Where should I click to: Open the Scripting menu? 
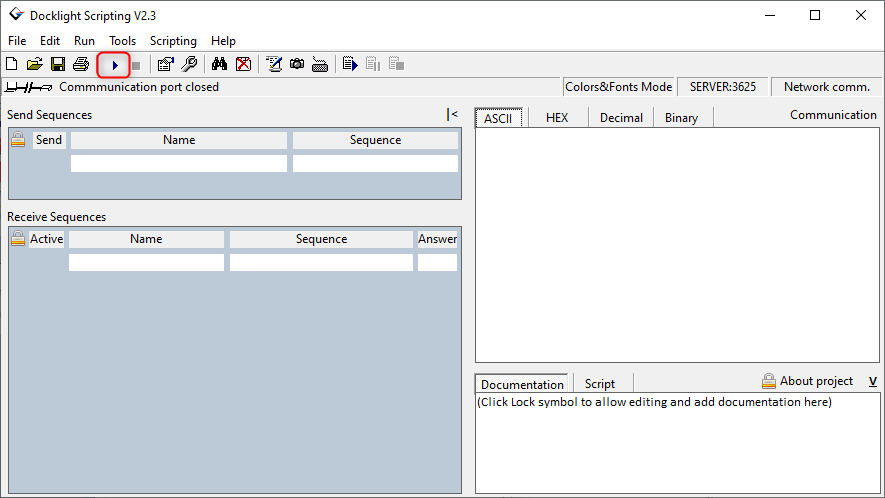173,41
